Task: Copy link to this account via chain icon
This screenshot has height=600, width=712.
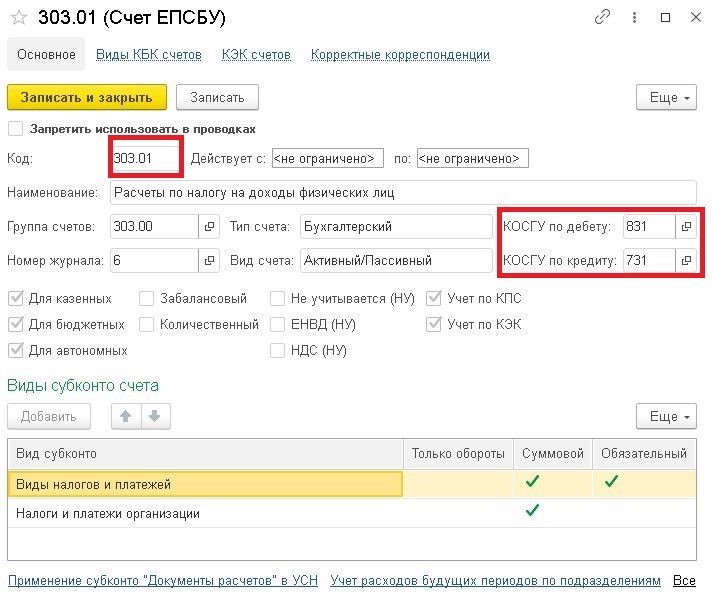Action: point(602,17)
